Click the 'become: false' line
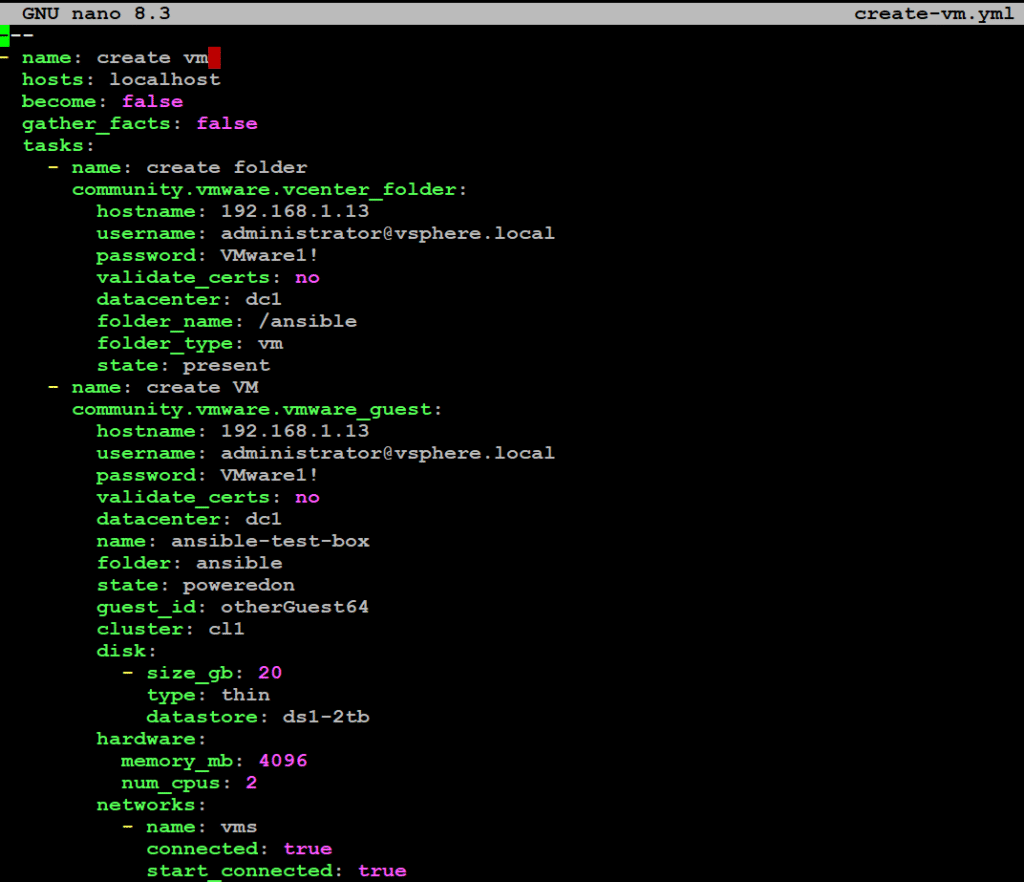Viewport: 1024px width, 882px height. (103, 102)
